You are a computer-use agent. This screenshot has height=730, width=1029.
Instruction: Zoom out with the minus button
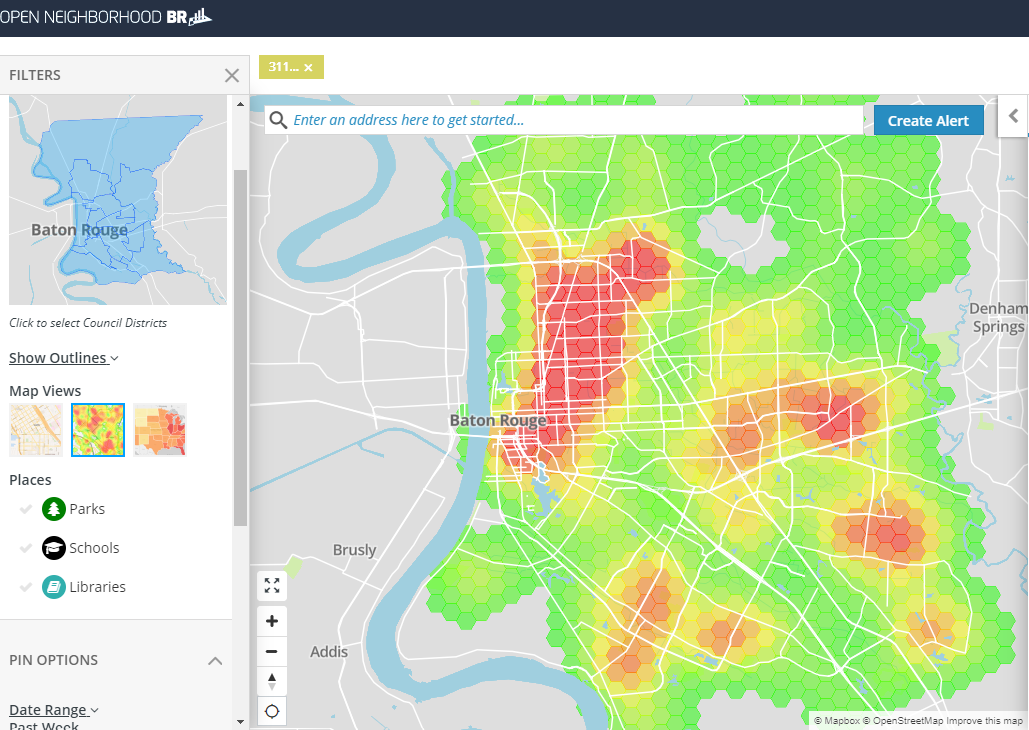click(272, 652)
